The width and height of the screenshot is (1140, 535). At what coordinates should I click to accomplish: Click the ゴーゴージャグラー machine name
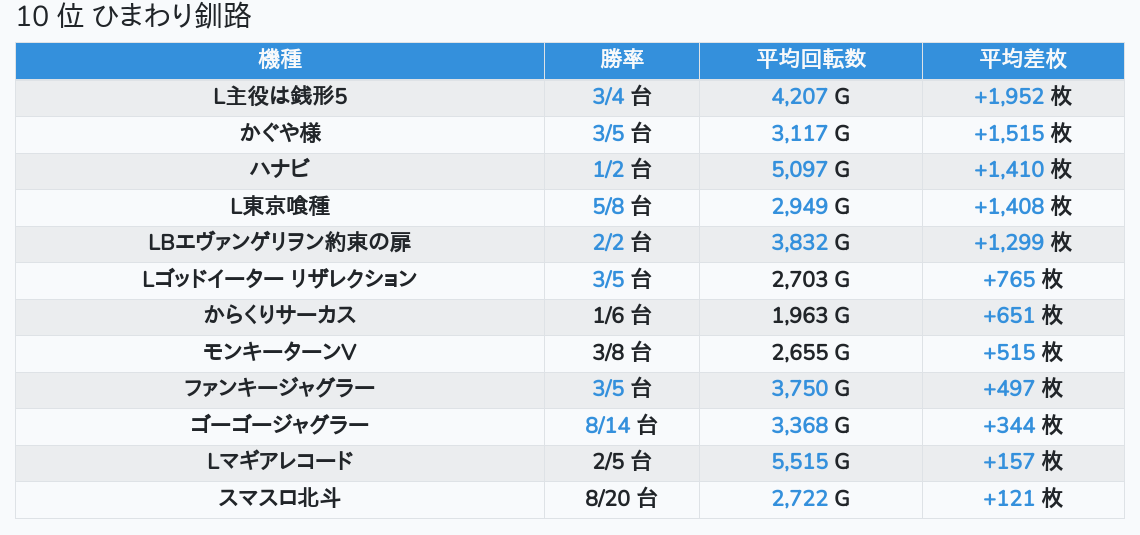[280, 425]
